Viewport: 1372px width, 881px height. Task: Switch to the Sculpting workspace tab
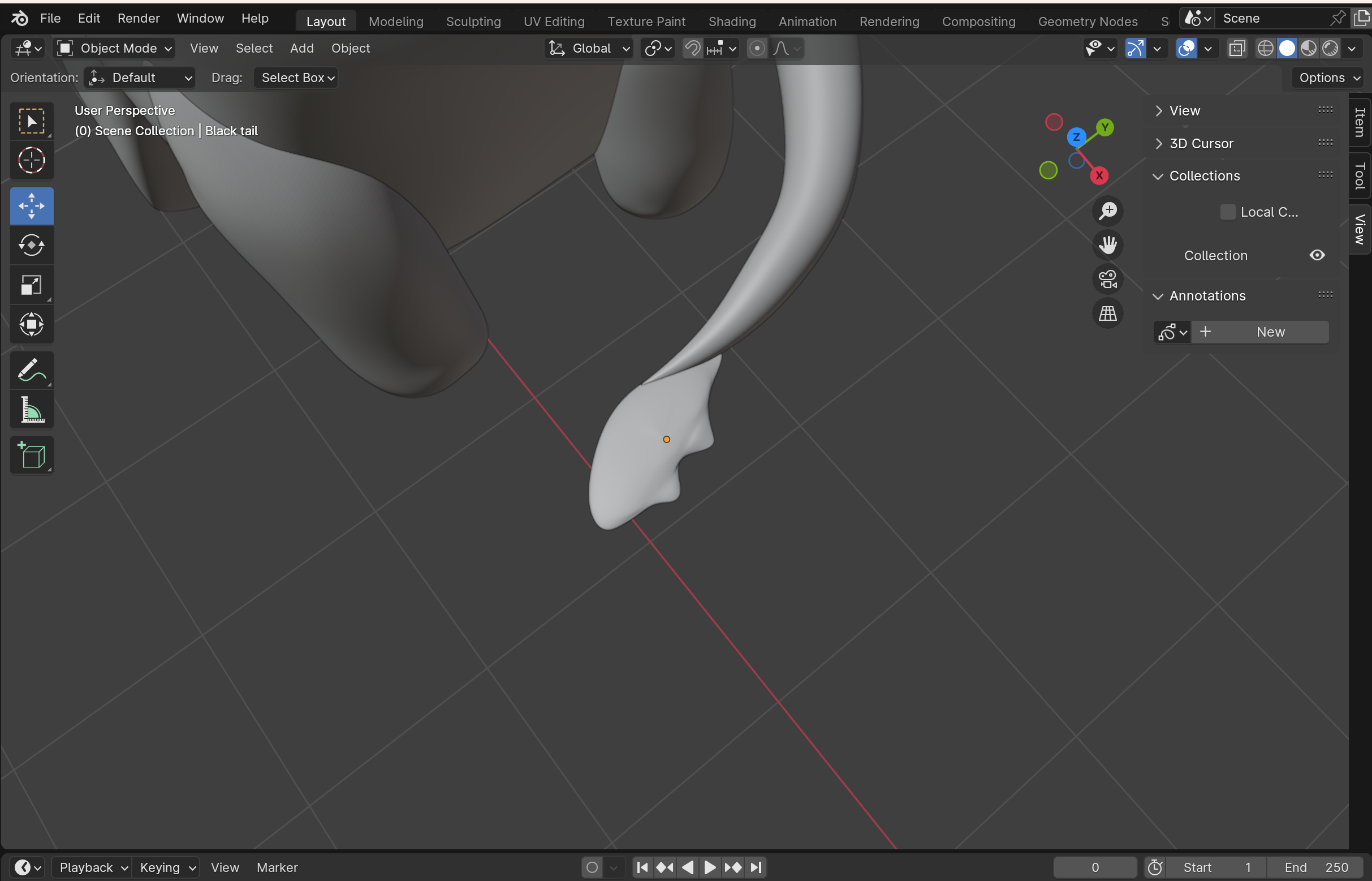point(473,22)
